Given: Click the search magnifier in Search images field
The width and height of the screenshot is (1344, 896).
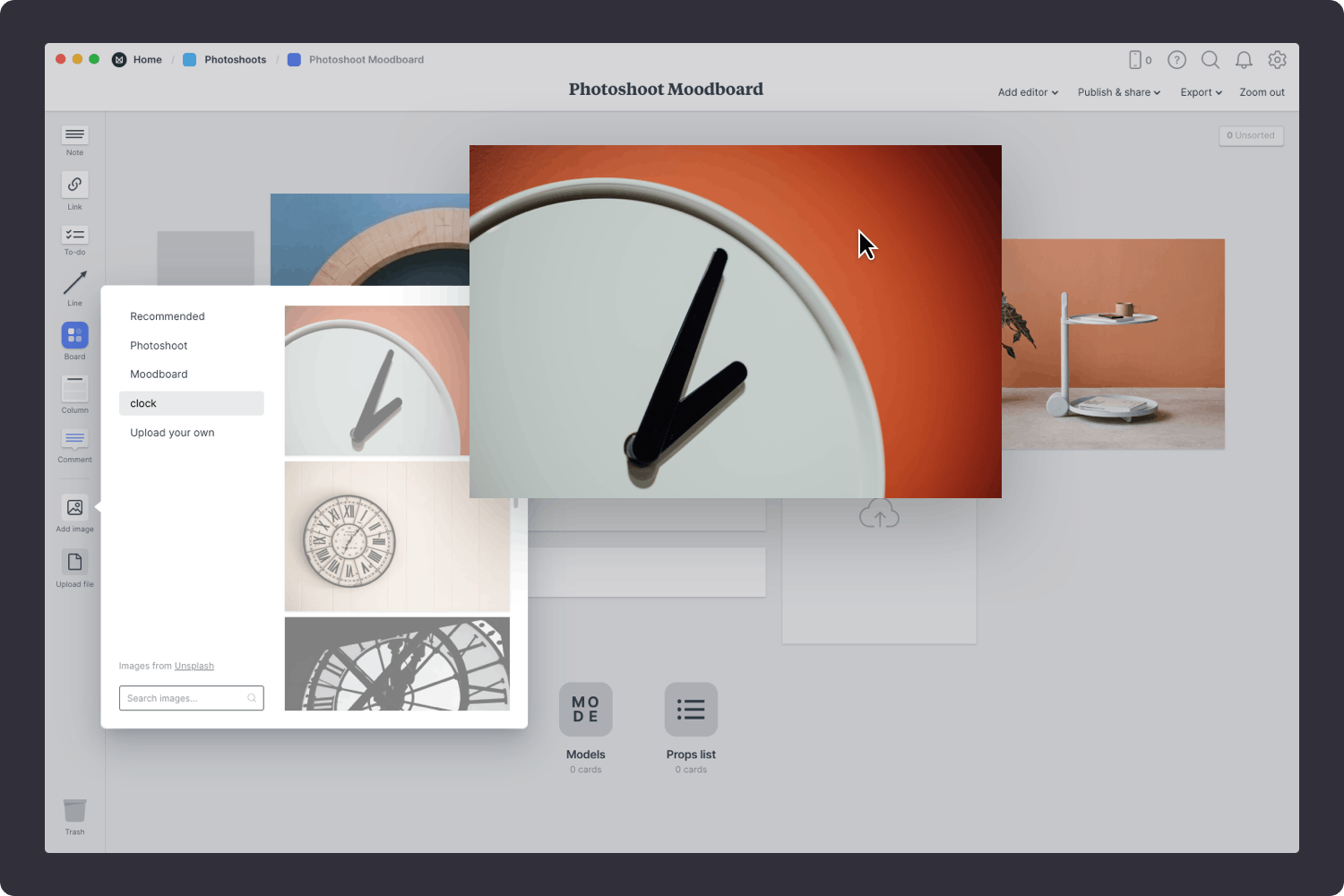Looking at the screenshot, I should [252, 698].
